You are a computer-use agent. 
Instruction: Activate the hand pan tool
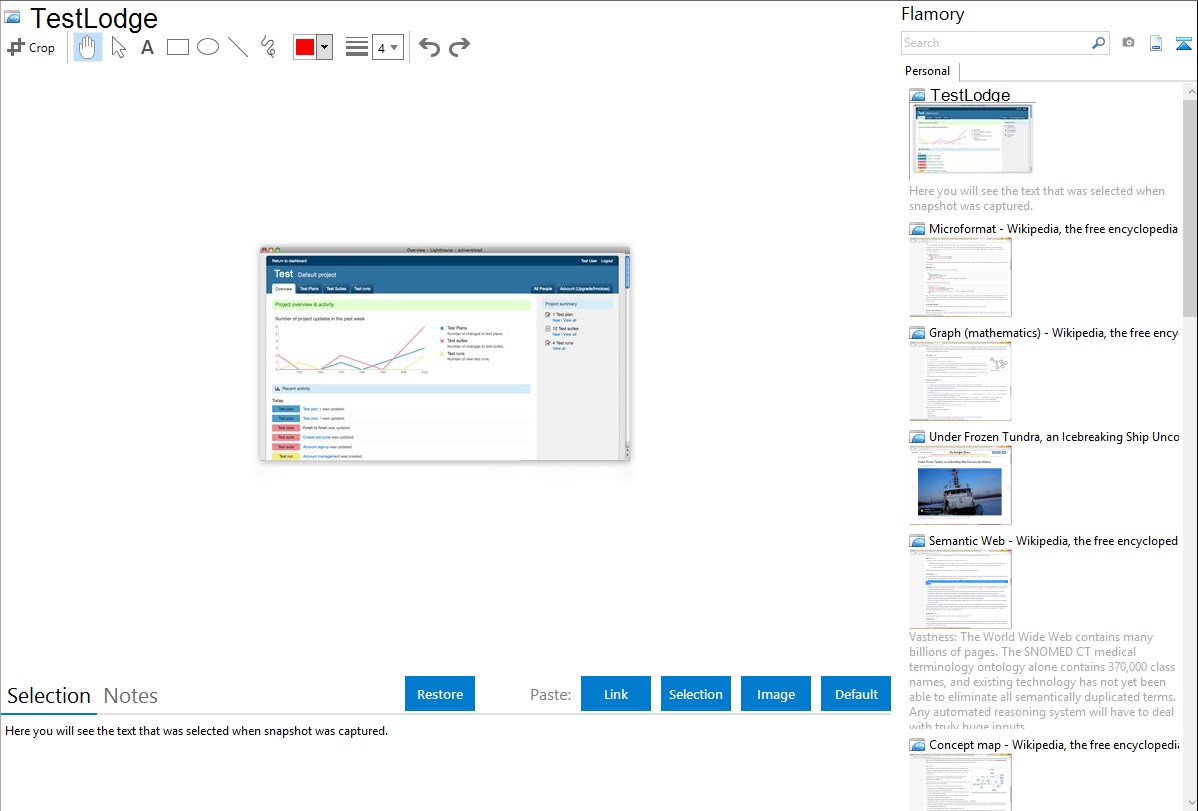(x=88, y=47)
